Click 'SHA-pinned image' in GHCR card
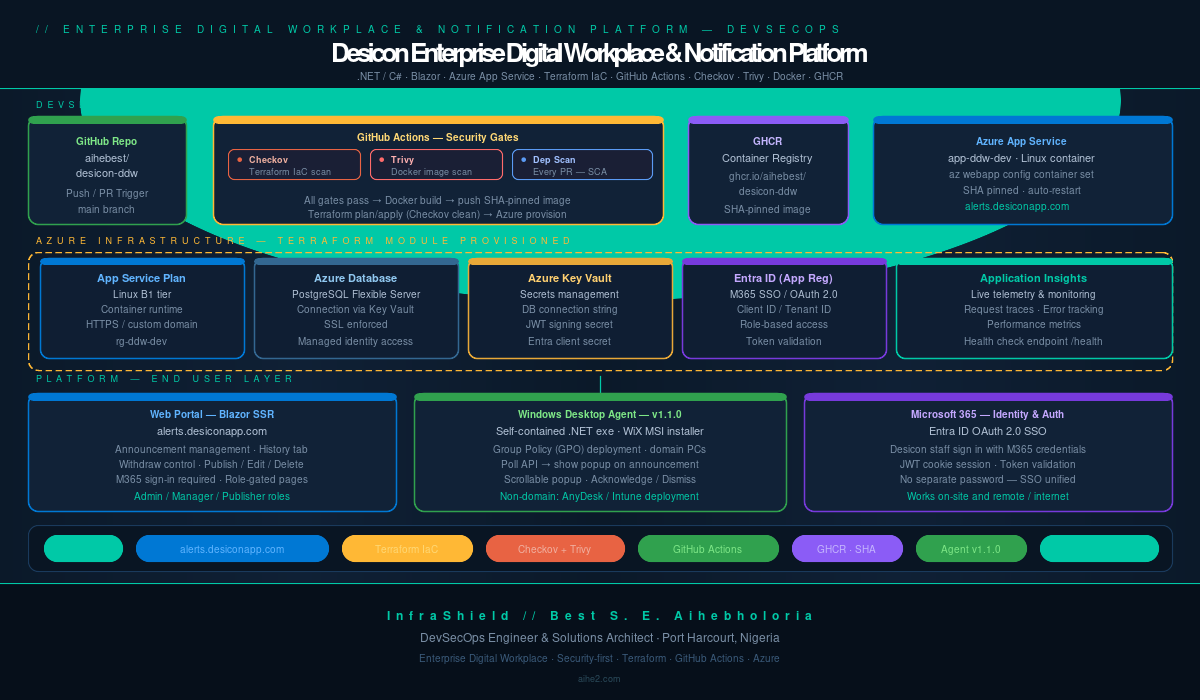This screenshot has height=700, width=1200. [x=768, y=209]
